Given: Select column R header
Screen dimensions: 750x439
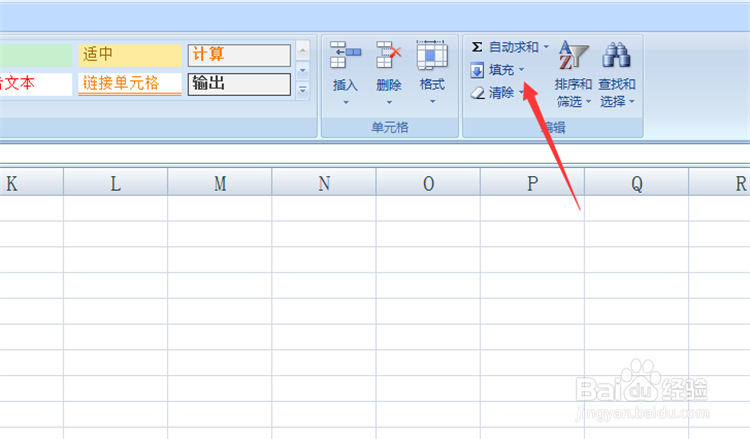Looking at the screenshot, I should coord(719,182).
